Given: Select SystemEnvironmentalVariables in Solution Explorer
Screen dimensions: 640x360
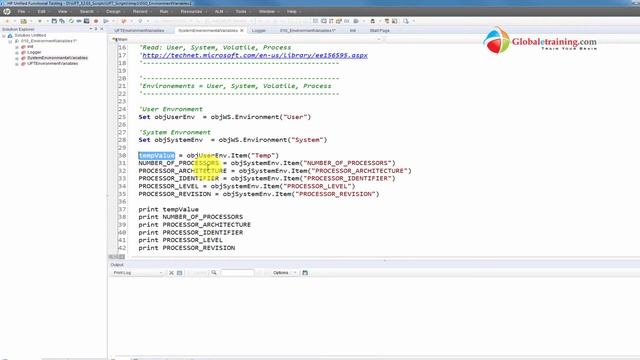Looking at the screenshot, I should 57,58.
